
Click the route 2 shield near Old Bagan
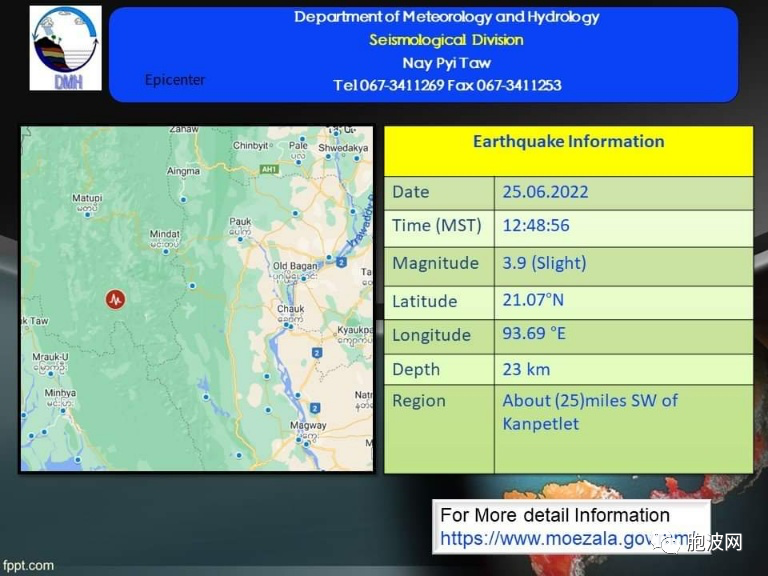(341, 263)
